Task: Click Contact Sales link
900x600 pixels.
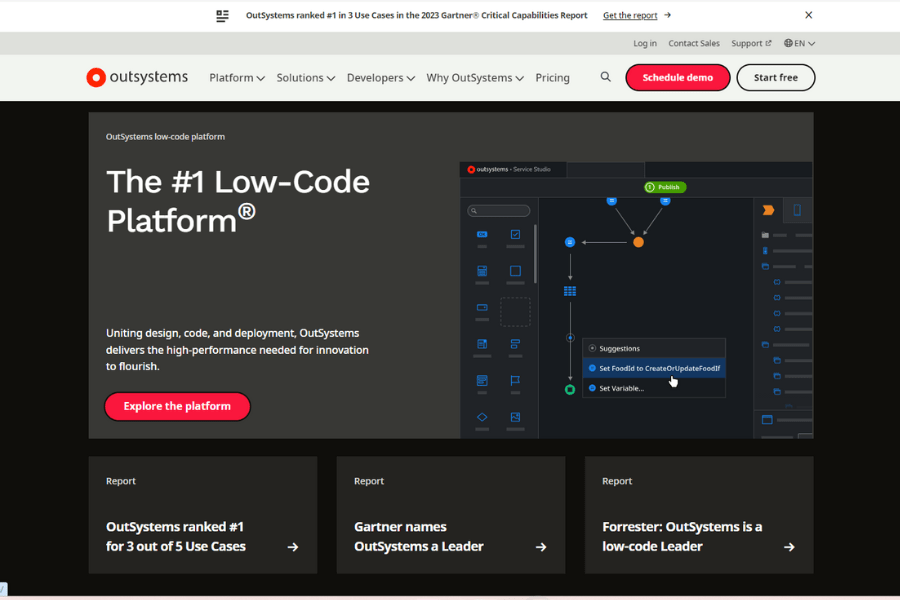Action: 693,43
